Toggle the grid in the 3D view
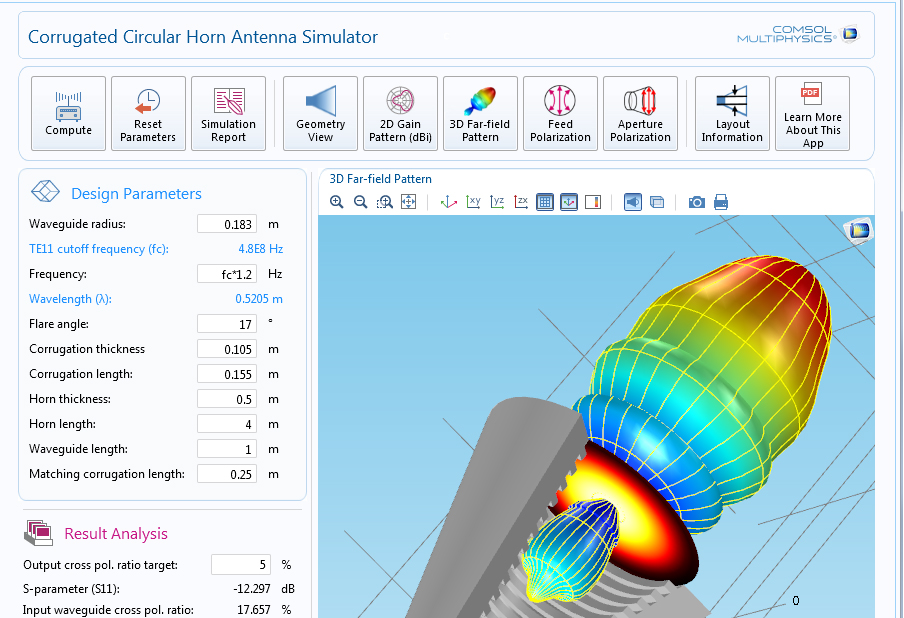Image resolution: width=904 pixels, height=618 pixels. tap(545, 202)
